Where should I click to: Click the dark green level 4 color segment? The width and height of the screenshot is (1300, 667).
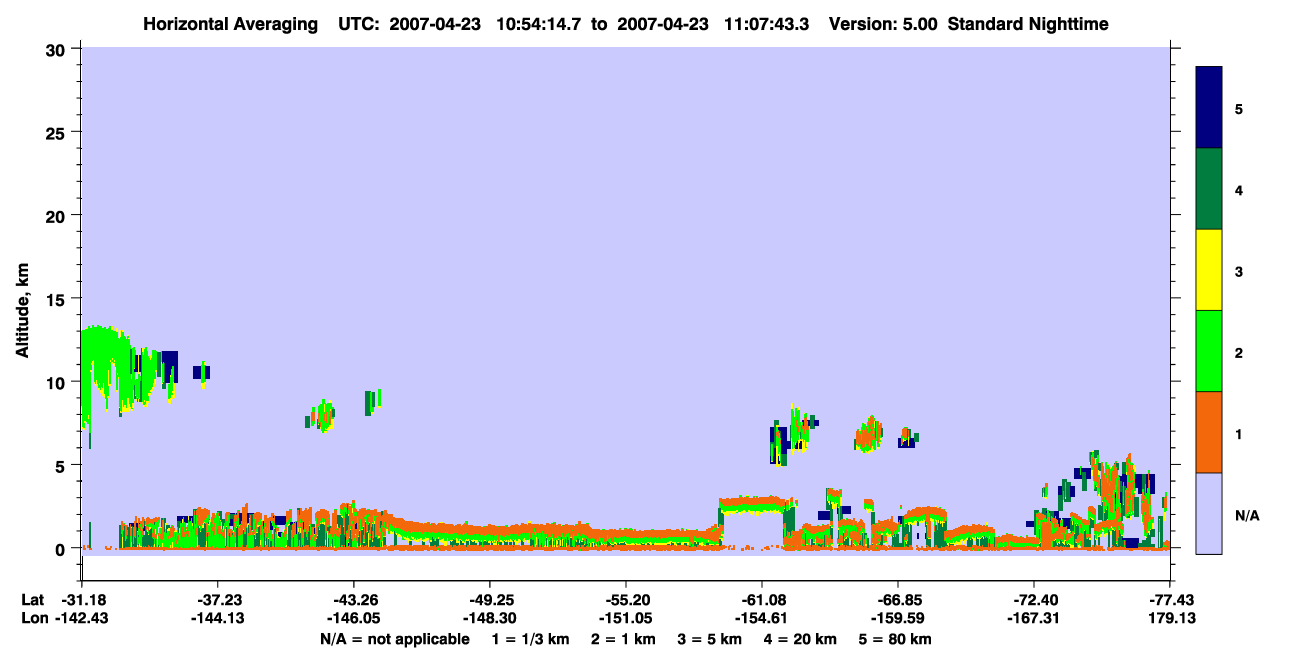tap(1209, 189)
